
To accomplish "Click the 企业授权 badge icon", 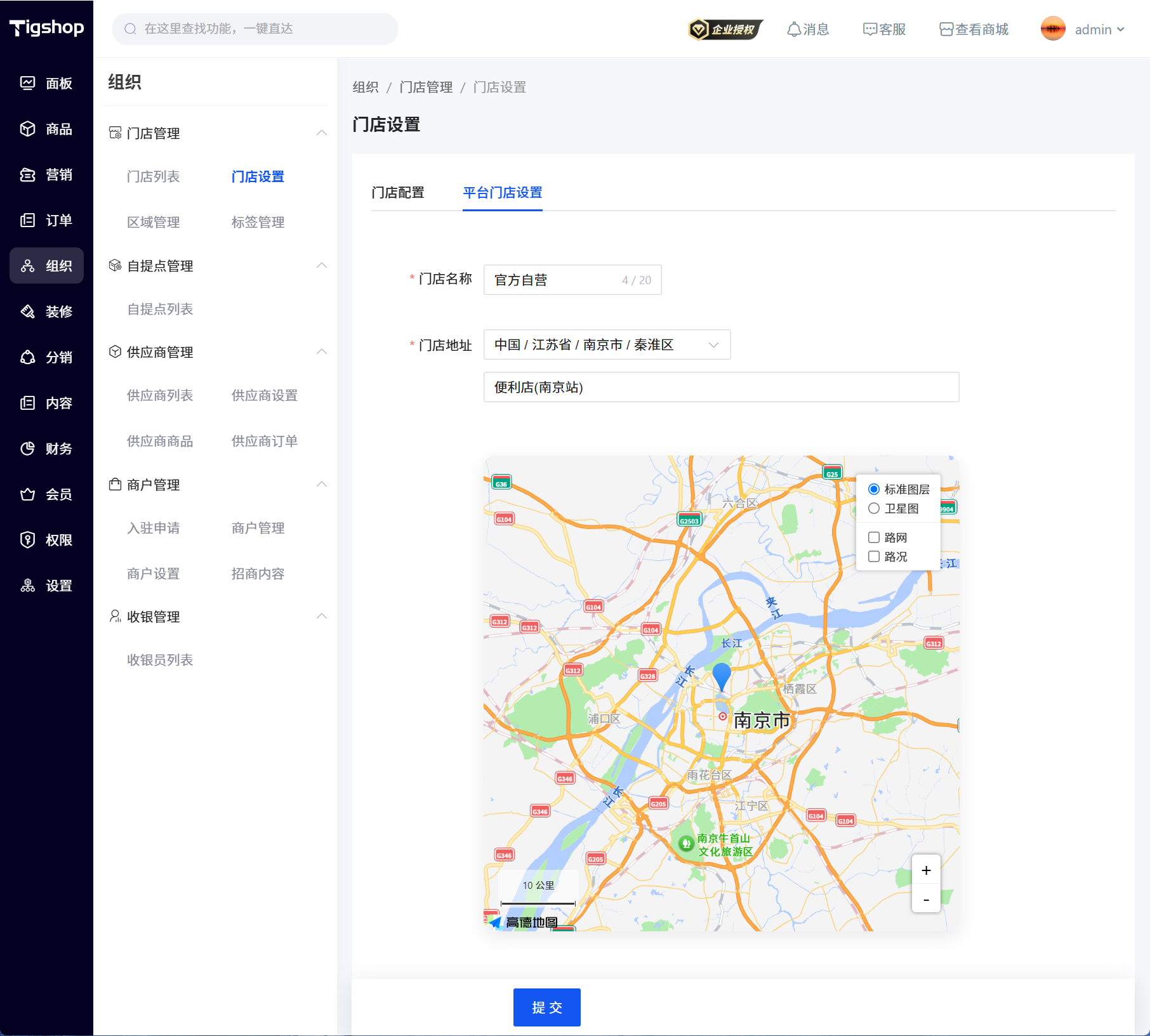I will click(x=725, y=29).
